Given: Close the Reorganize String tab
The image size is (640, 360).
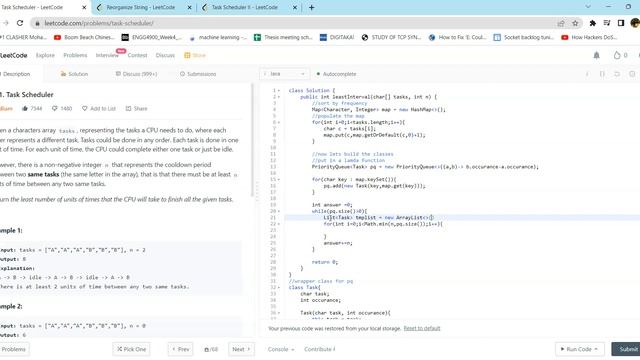Looking at the screenshot, I should [189, 7].
